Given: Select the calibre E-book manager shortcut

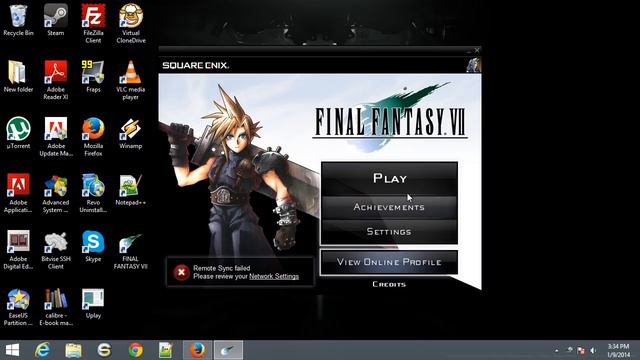Looking at the screenshot, I should pyautogui.click(x=56, y=306).
